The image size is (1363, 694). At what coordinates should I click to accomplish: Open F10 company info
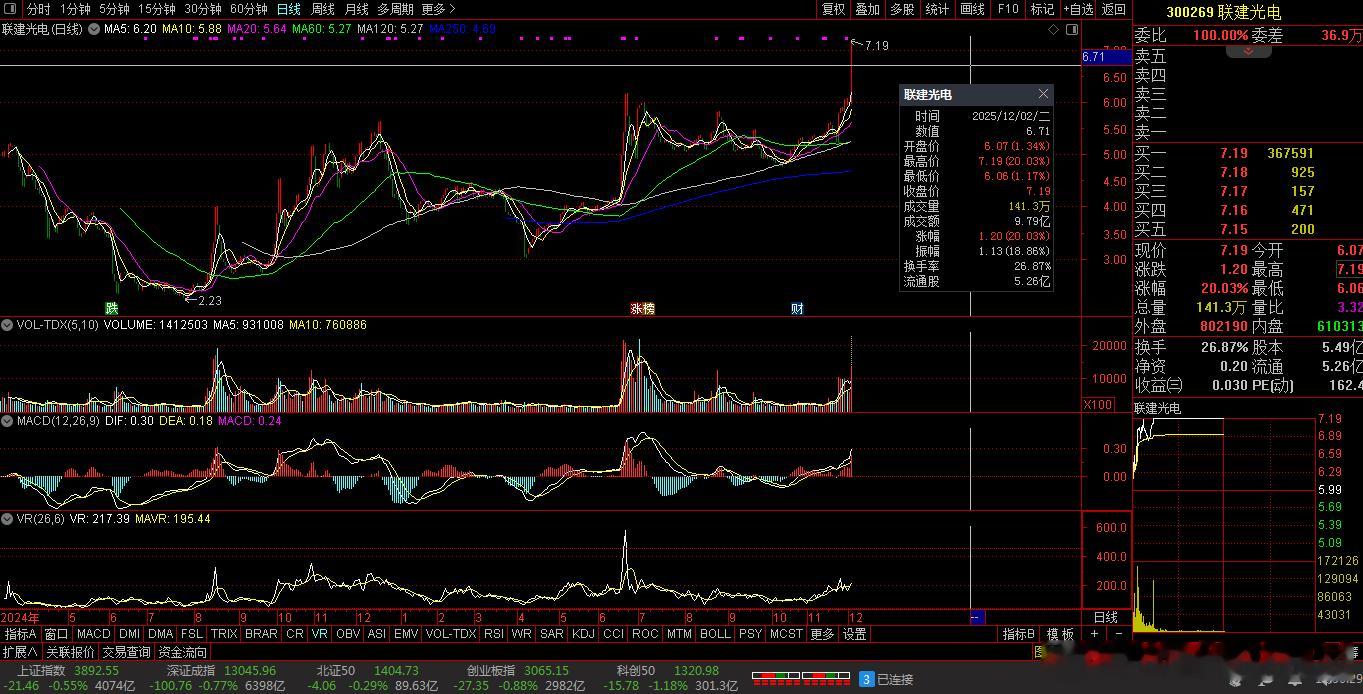click(1008, 9)
